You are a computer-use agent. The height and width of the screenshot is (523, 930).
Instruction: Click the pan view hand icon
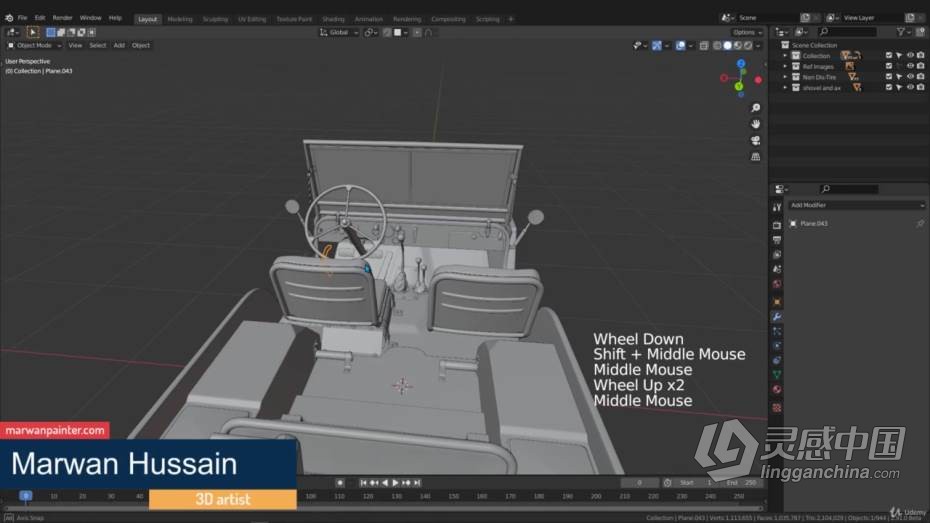click(x=756, y=124)
